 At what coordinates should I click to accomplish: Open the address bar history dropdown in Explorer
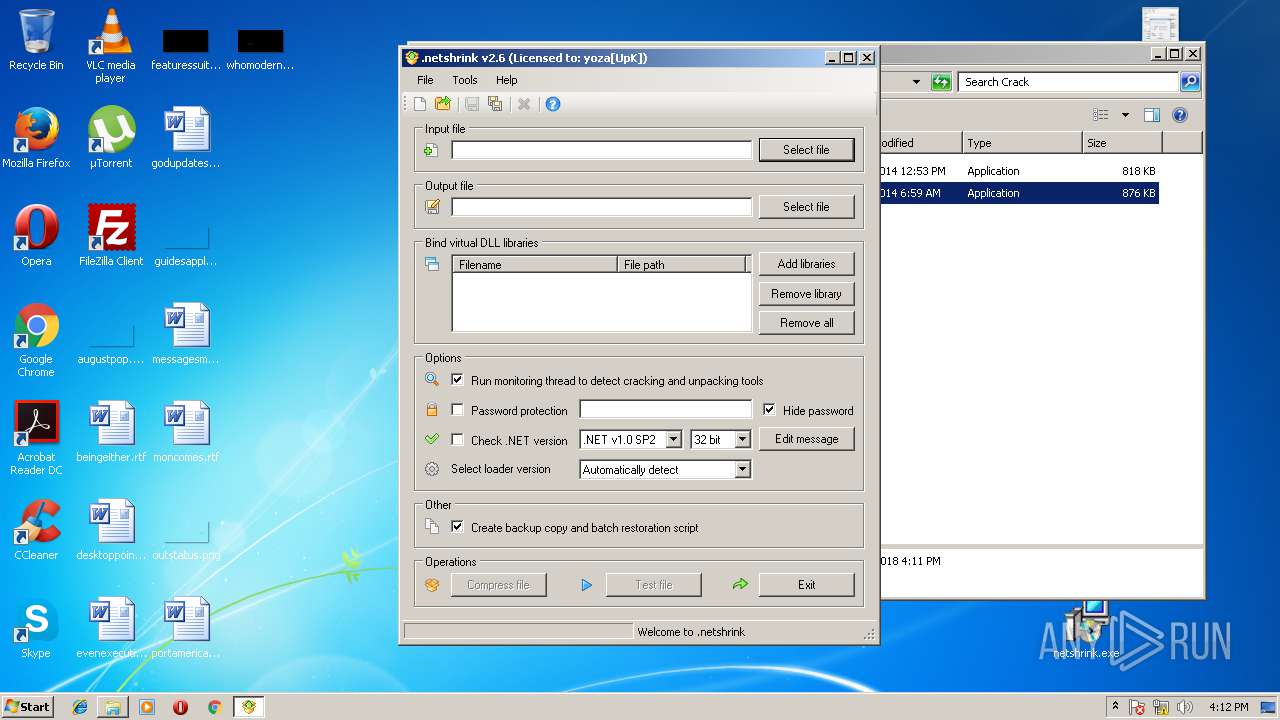[x=916, y=82]
